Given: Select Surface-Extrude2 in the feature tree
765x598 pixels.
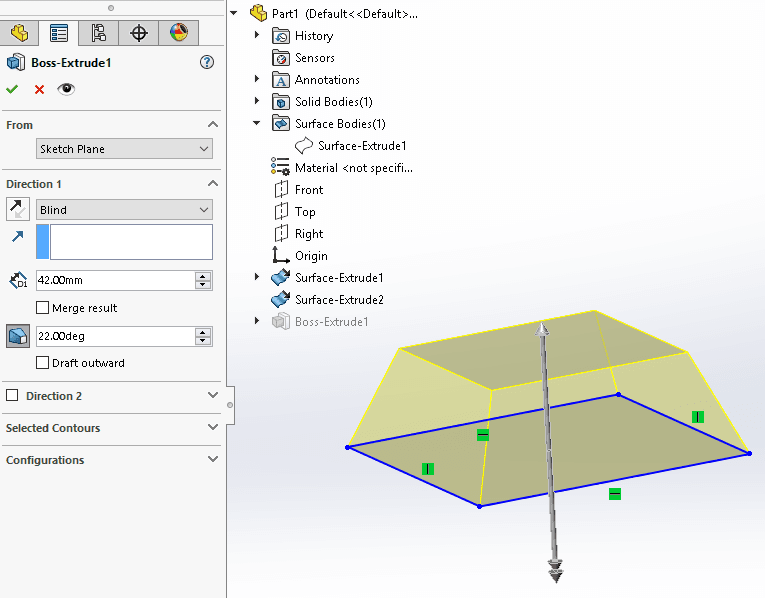Looking at the screenshot, I should tap(338, 300).
